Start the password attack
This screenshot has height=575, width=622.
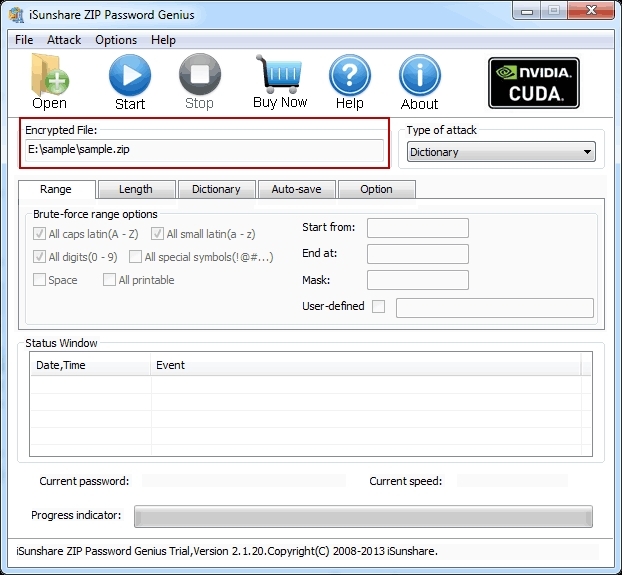[130, 76]
